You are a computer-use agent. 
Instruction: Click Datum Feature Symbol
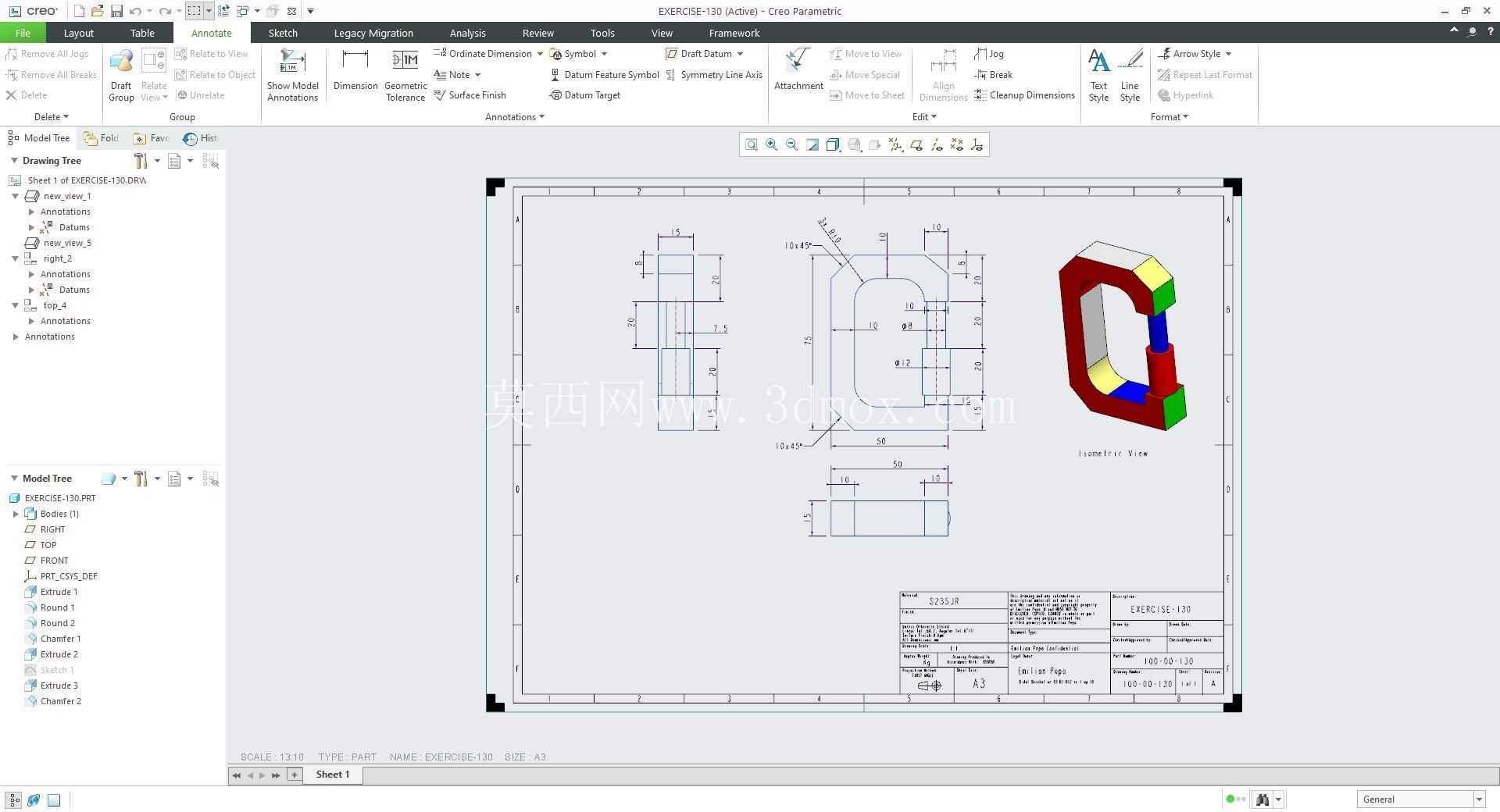point(605,75)
